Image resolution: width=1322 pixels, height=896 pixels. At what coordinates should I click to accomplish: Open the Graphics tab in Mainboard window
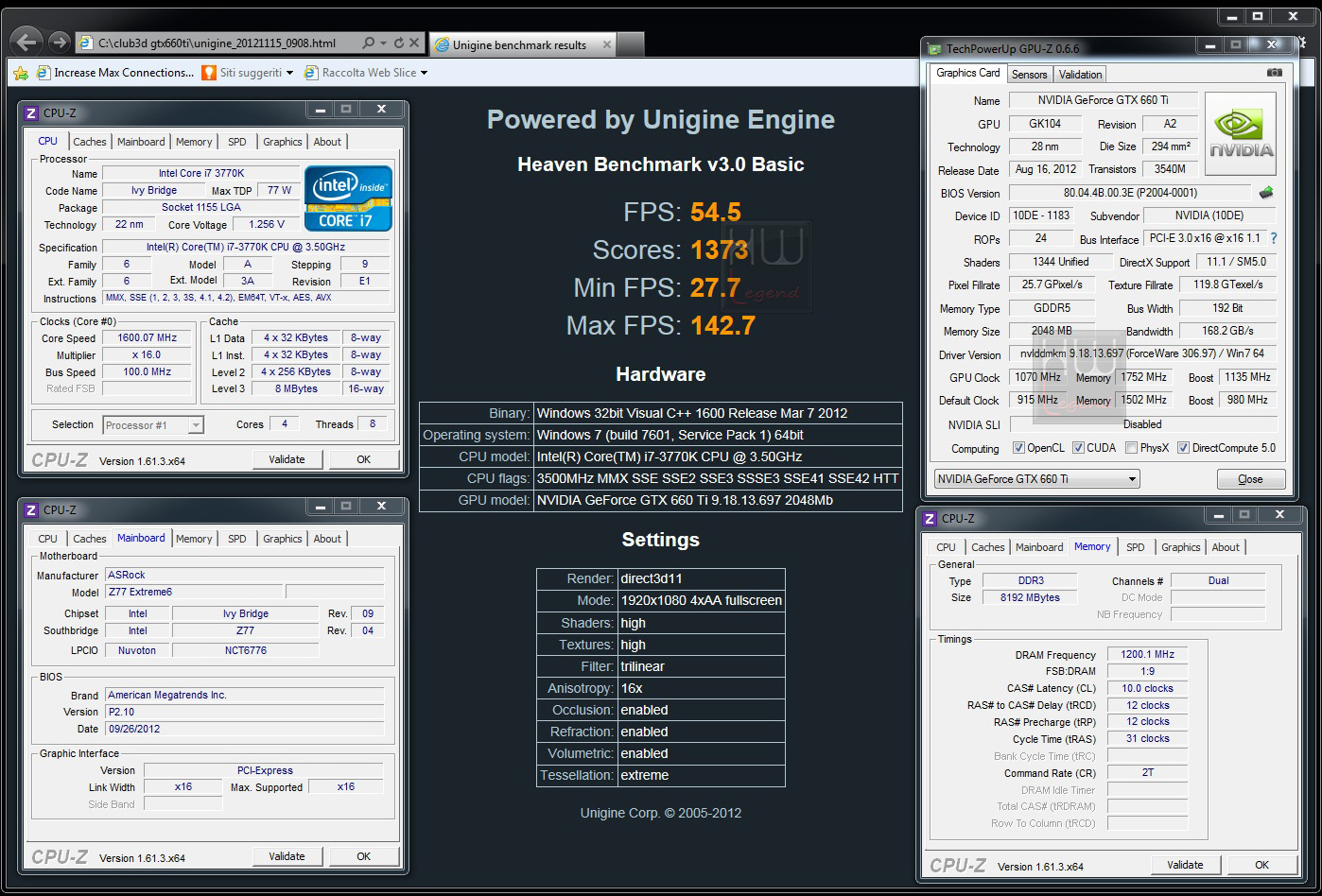point(282,539)
